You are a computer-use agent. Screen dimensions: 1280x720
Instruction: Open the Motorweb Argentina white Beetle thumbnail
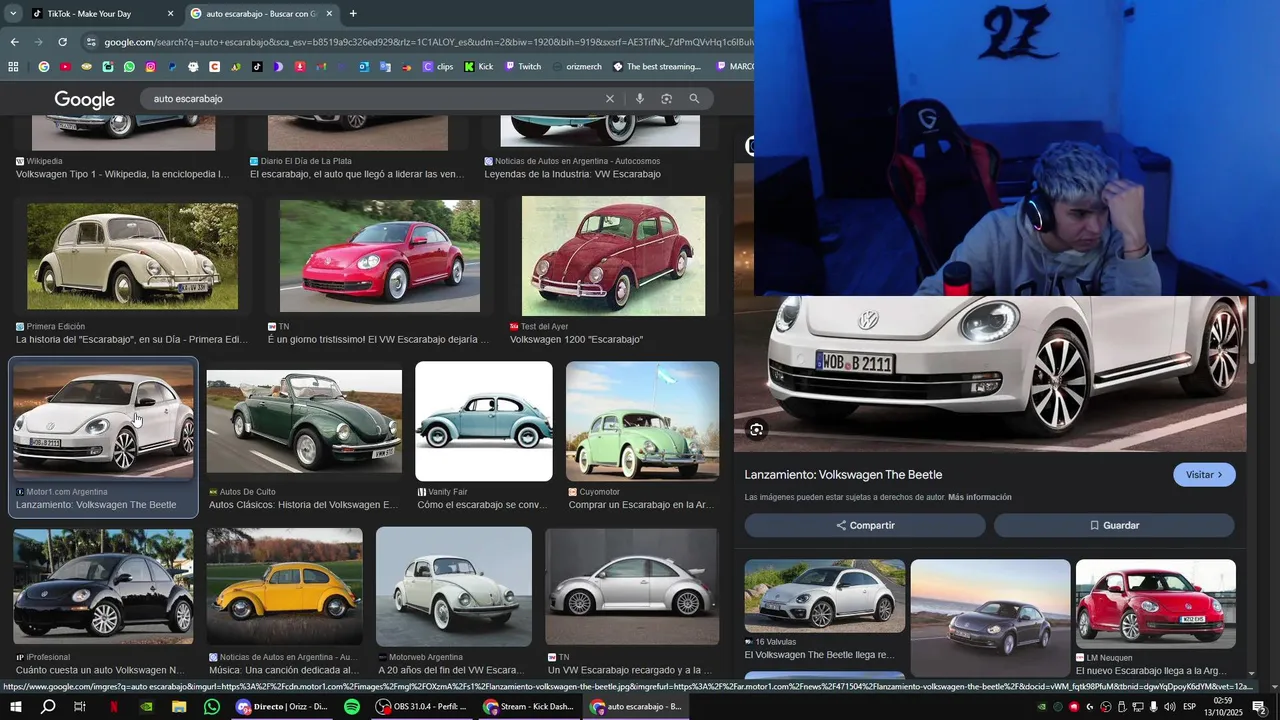click(x=454, y=586)
